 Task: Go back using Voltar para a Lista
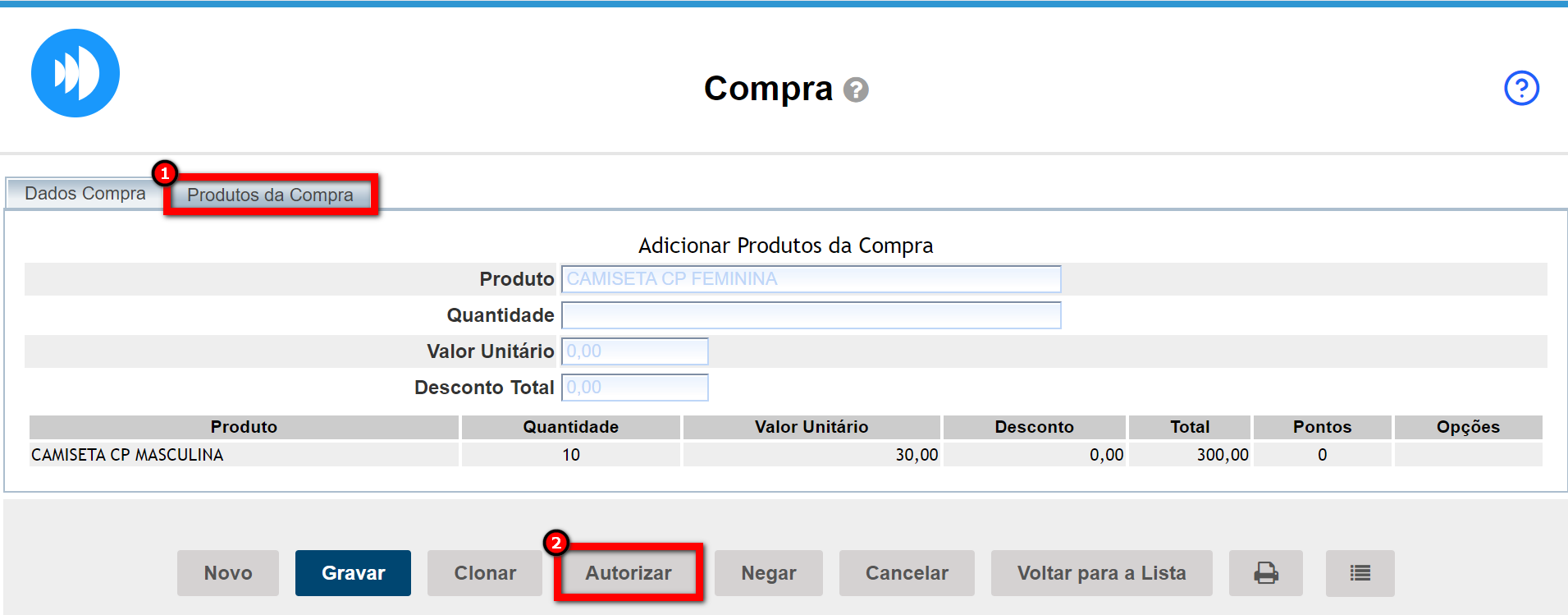(1101, 573)
